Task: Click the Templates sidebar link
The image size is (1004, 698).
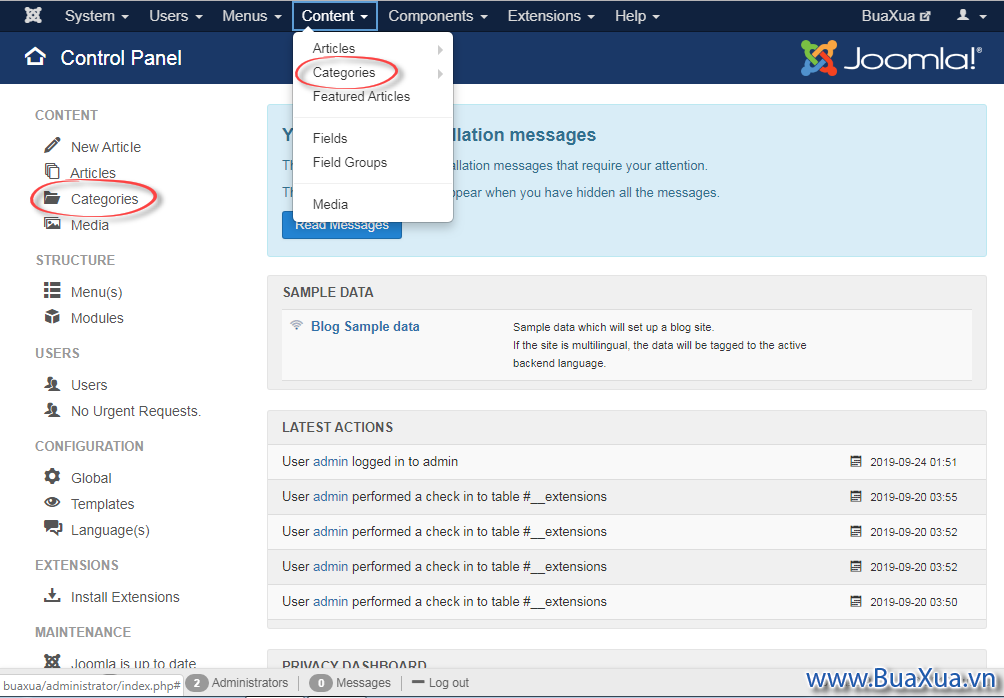Action: tap(102, 504)
